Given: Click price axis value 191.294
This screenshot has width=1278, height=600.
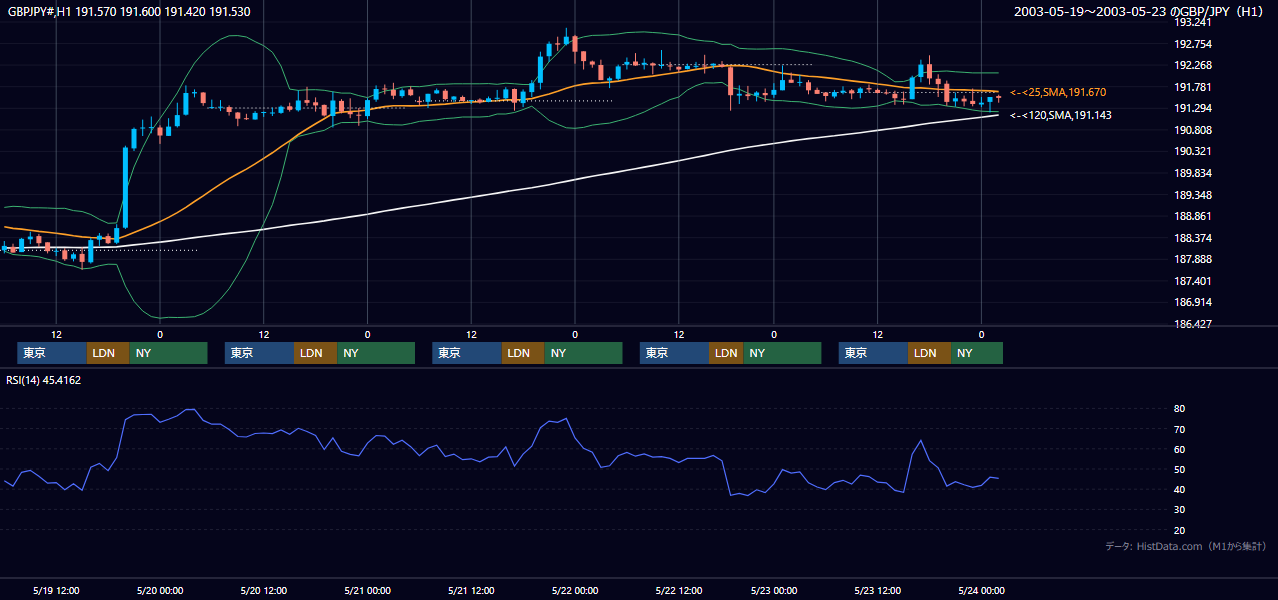Looking at the screenshot, I should (1193, 108).
